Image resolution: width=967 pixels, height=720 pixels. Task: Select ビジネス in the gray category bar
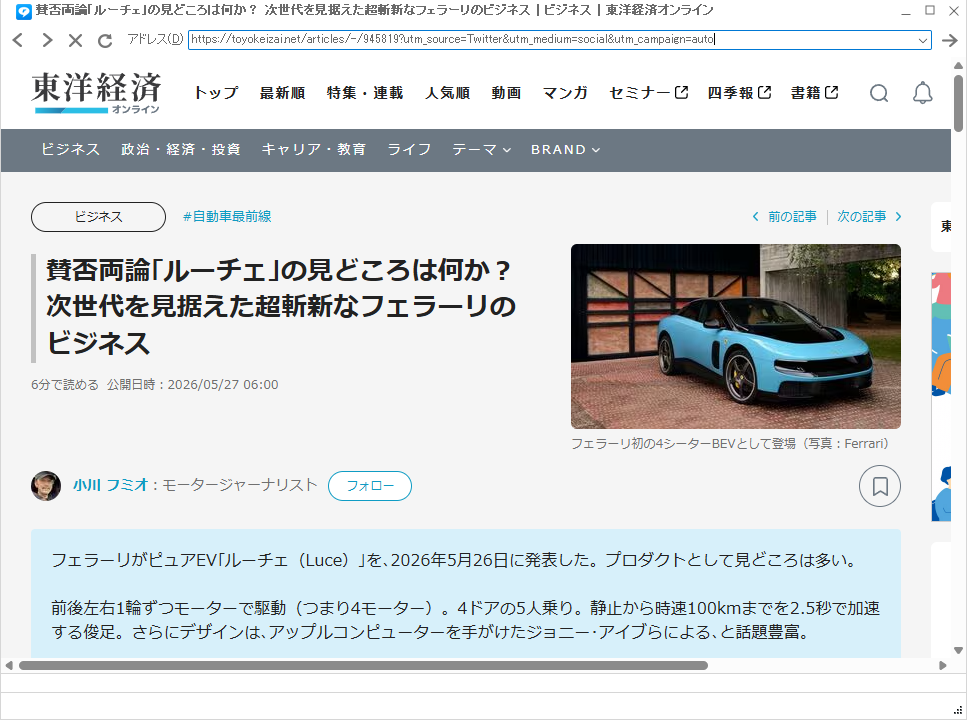(70, 150)
